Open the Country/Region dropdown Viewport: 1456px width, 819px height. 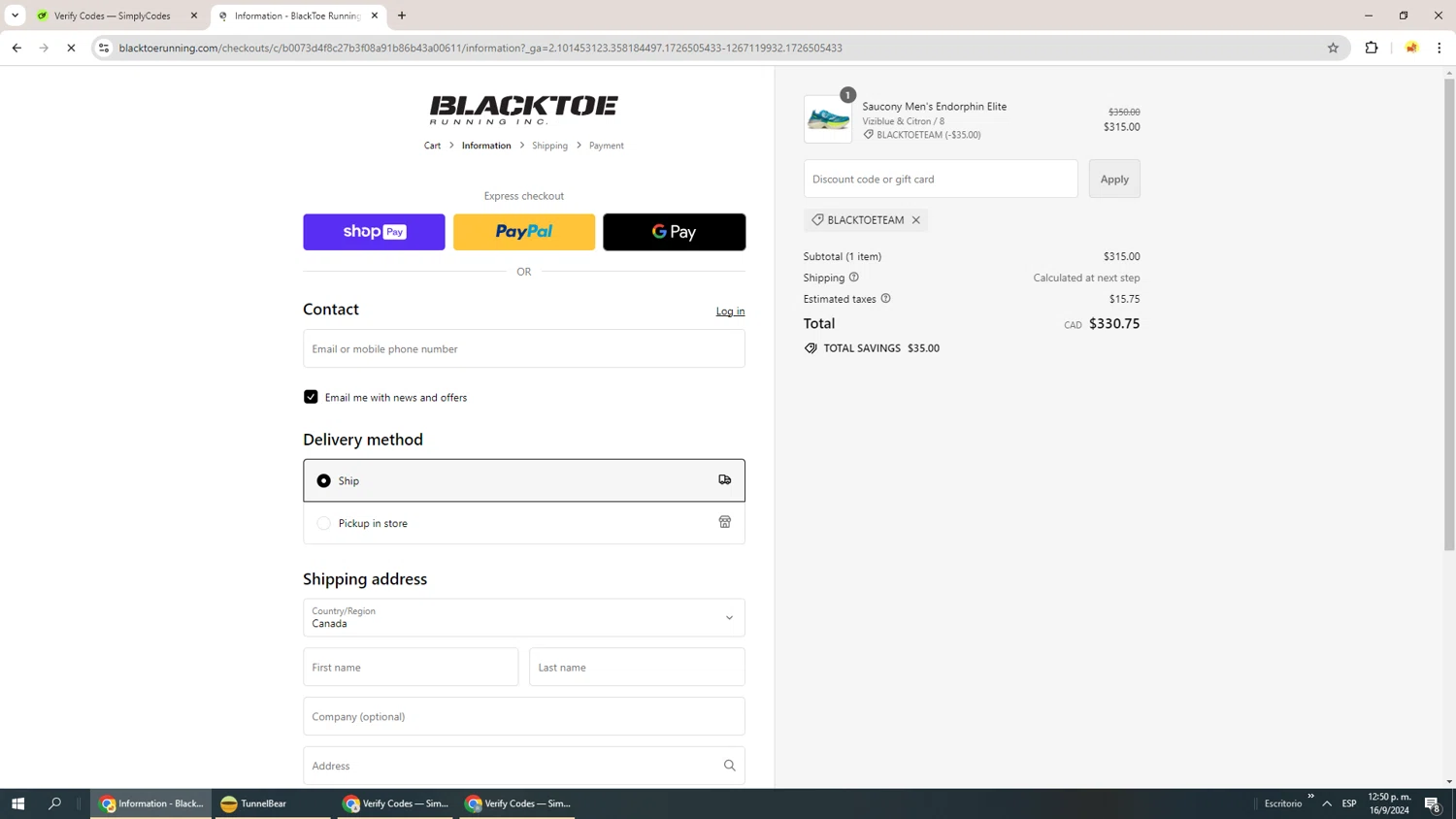pos(524,617)
